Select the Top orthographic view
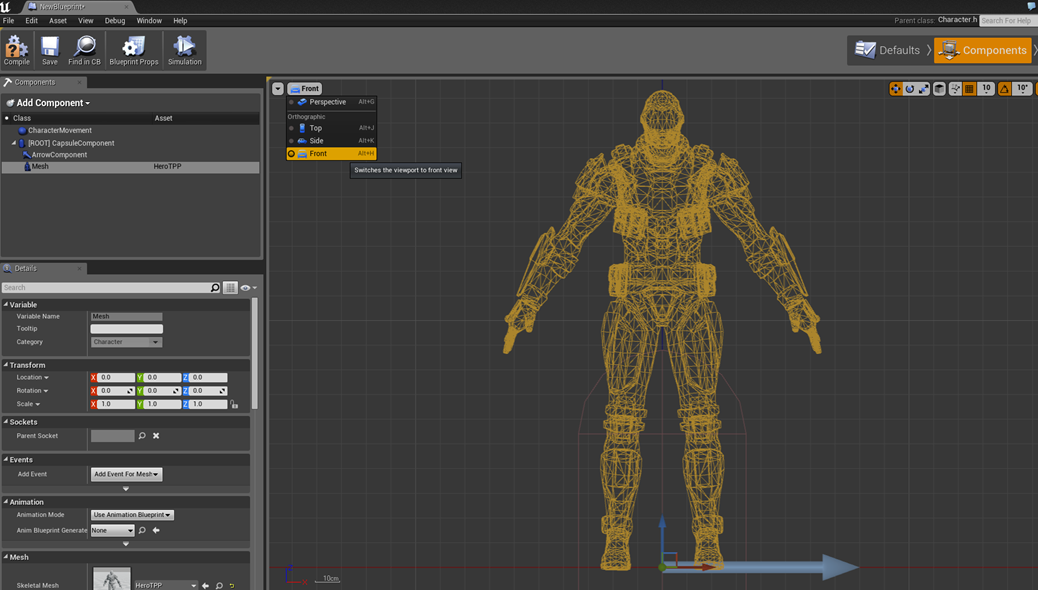The height and width of the screenshot is (590, 1038). [x=316, y=128]
